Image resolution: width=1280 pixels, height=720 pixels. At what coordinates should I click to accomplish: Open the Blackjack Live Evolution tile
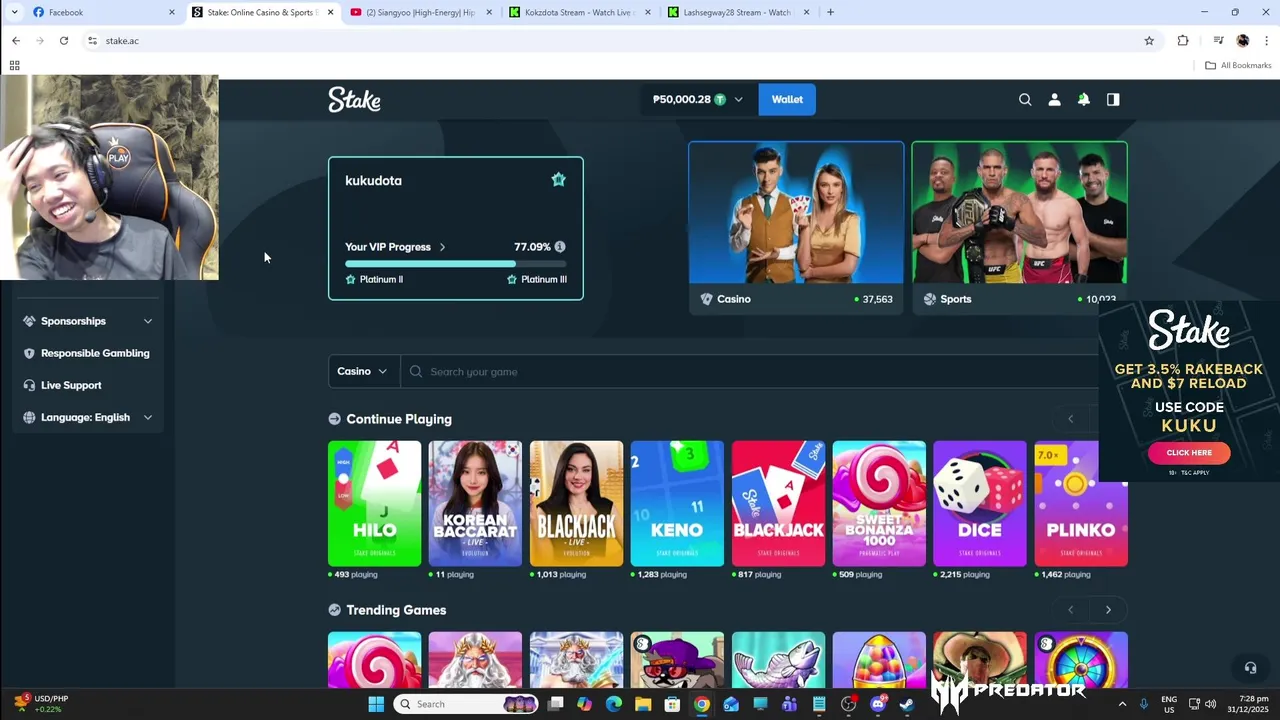576,503
